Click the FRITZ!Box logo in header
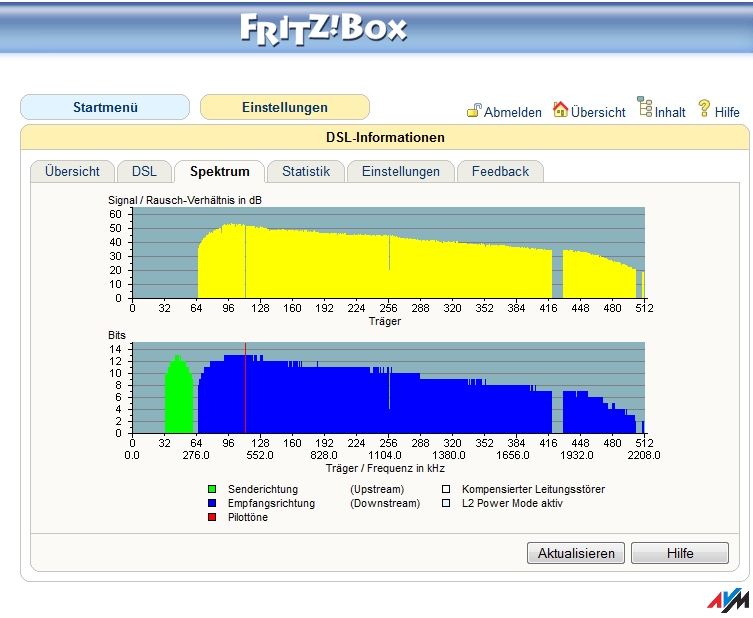The image size is (753, 618). [x=324, y=29]
